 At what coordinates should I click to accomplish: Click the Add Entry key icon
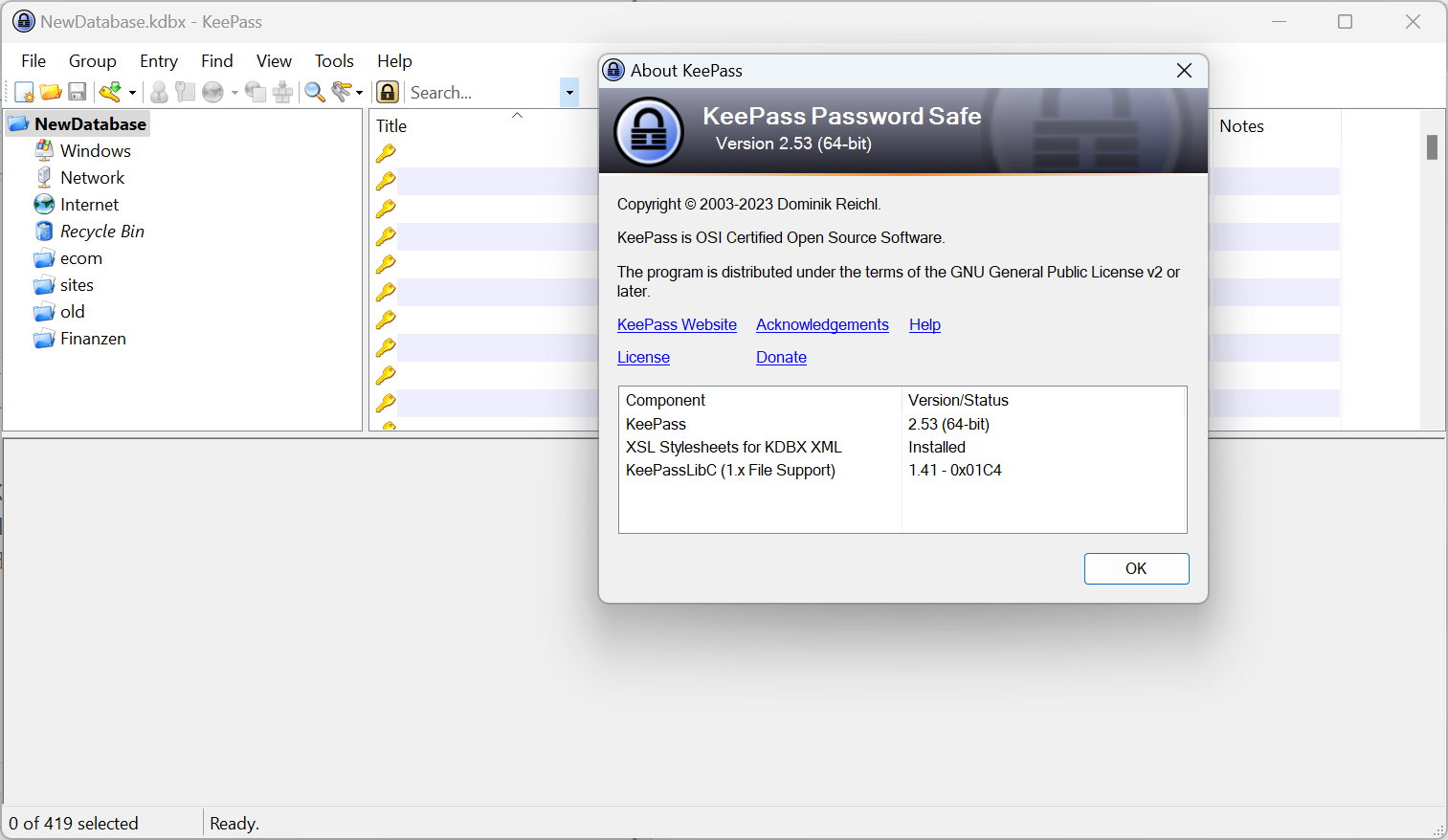110,92
